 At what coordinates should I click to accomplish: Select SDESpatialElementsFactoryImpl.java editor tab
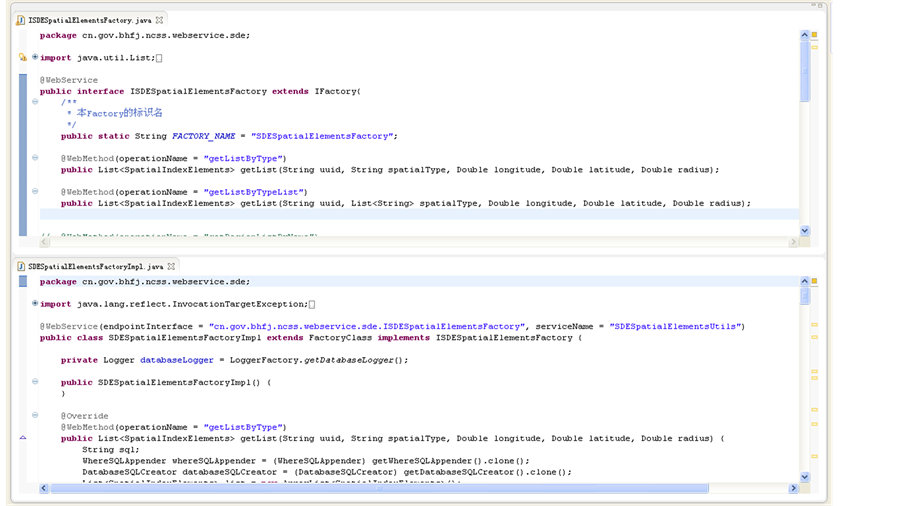[95, 267]
